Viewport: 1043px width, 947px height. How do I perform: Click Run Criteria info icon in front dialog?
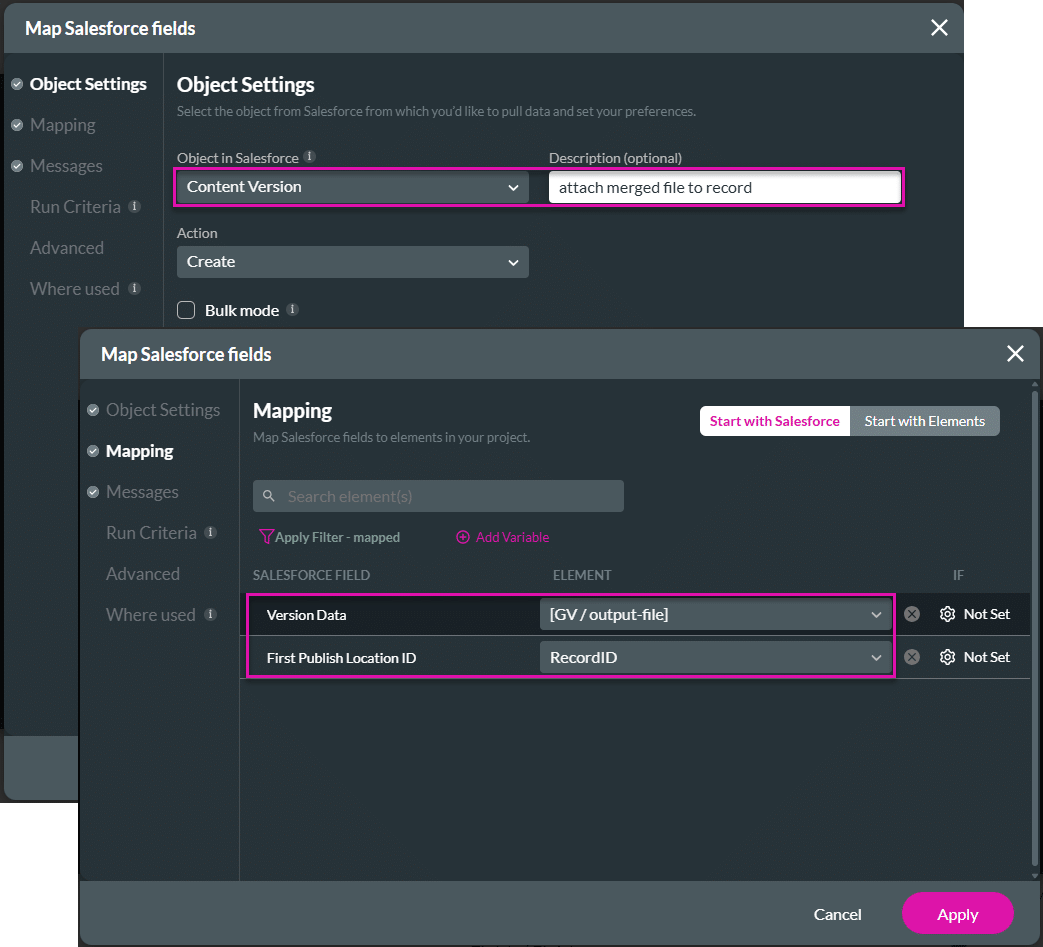pyautogui.click(x=210, y=532)
